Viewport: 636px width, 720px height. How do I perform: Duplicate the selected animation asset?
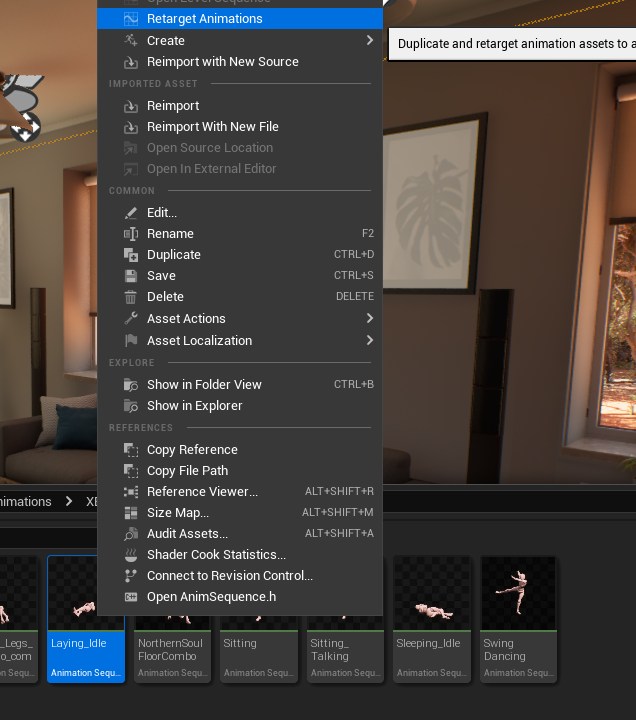pyautogui.click(x=240, y=255)
